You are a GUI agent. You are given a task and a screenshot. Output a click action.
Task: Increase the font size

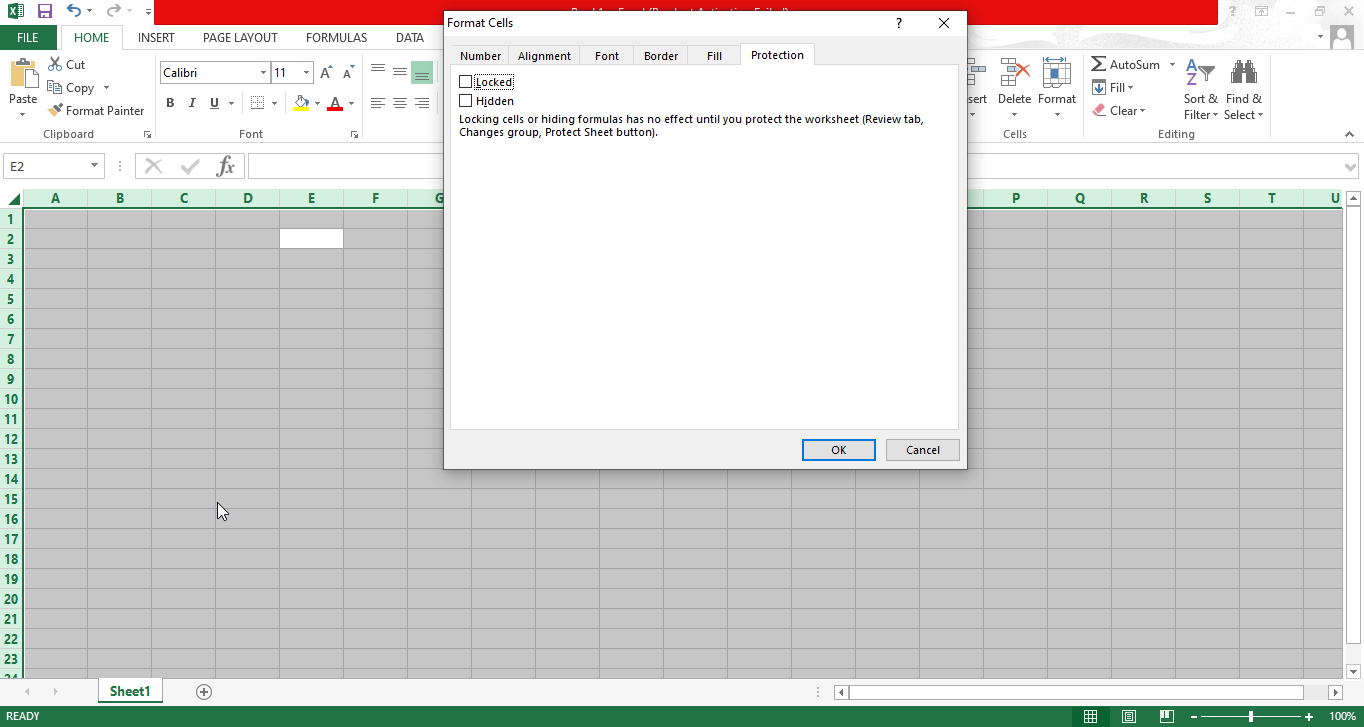(327, 73)
